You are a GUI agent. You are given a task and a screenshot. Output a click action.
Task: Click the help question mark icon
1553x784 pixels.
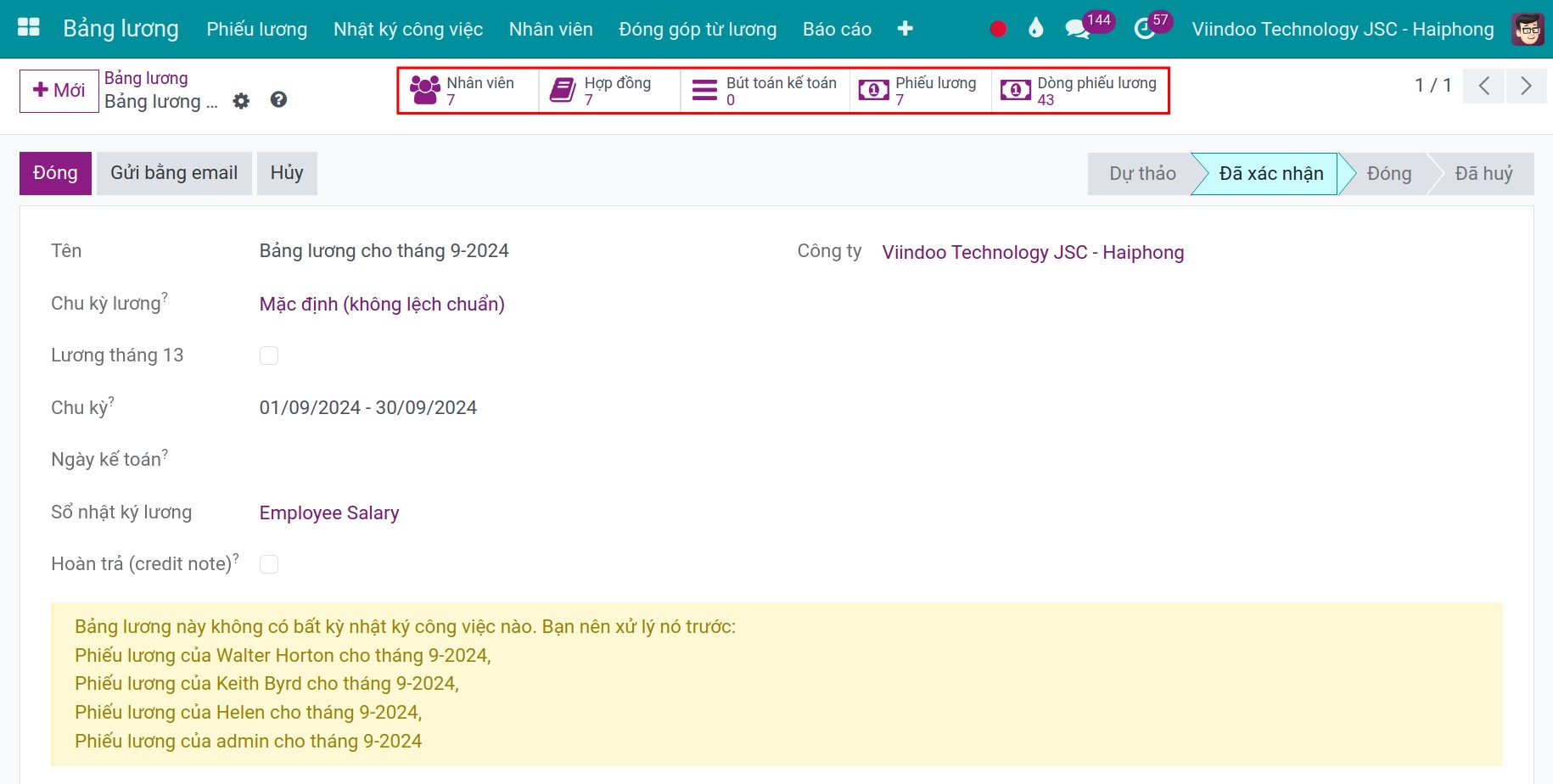[278, 100]
